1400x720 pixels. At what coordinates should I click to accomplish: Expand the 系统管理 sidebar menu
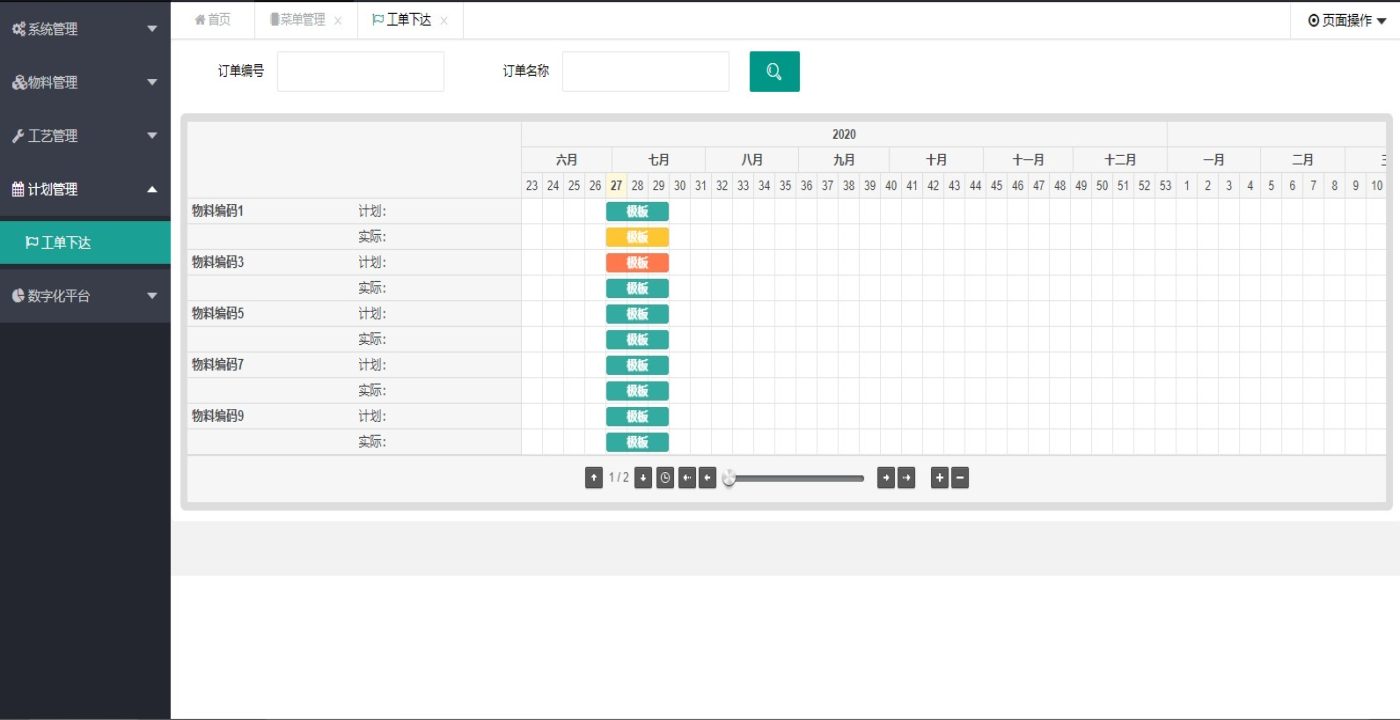pos(85,29)
